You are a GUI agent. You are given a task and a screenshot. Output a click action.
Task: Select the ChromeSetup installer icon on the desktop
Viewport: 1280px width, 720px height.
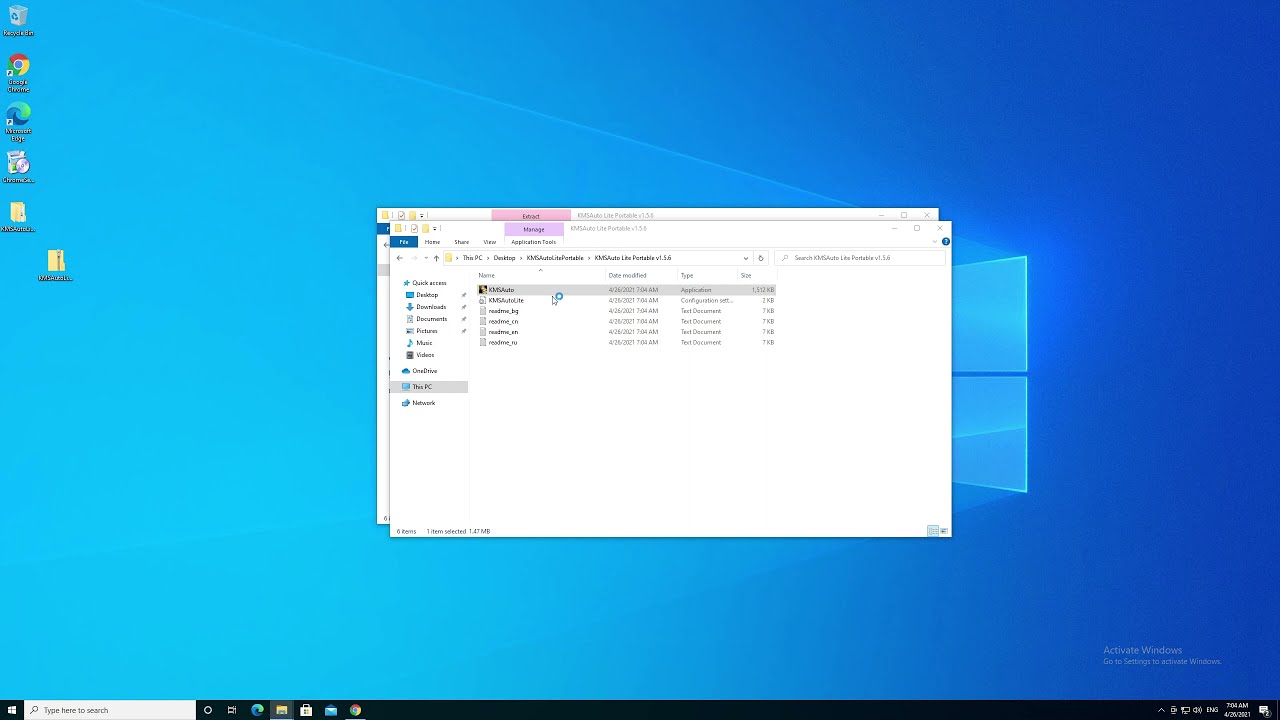18,167
